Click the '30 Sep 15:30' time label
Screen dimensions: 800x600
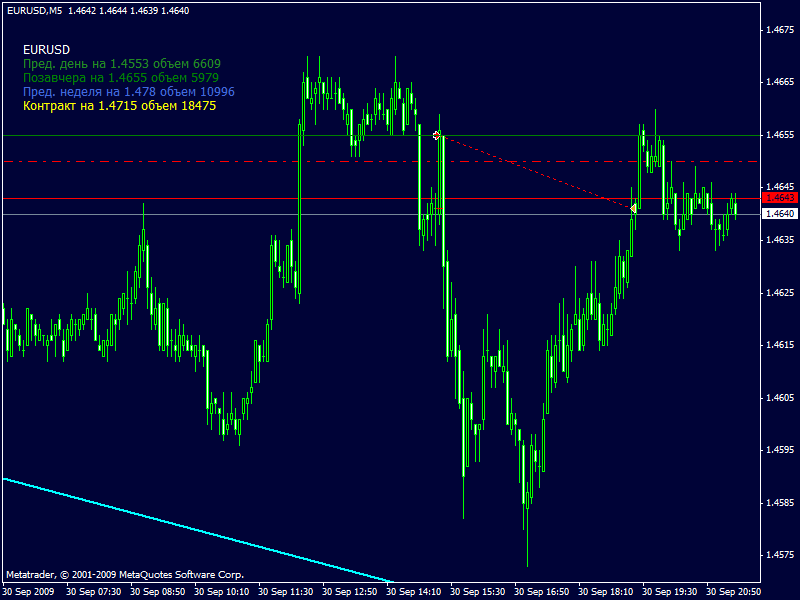pyautogui.click(x=478, y=592)
